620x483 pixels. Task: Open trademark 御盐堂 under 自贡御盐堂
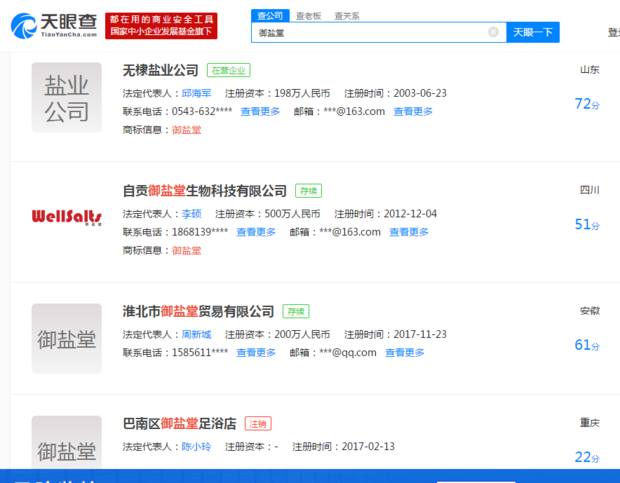[186, 250]
